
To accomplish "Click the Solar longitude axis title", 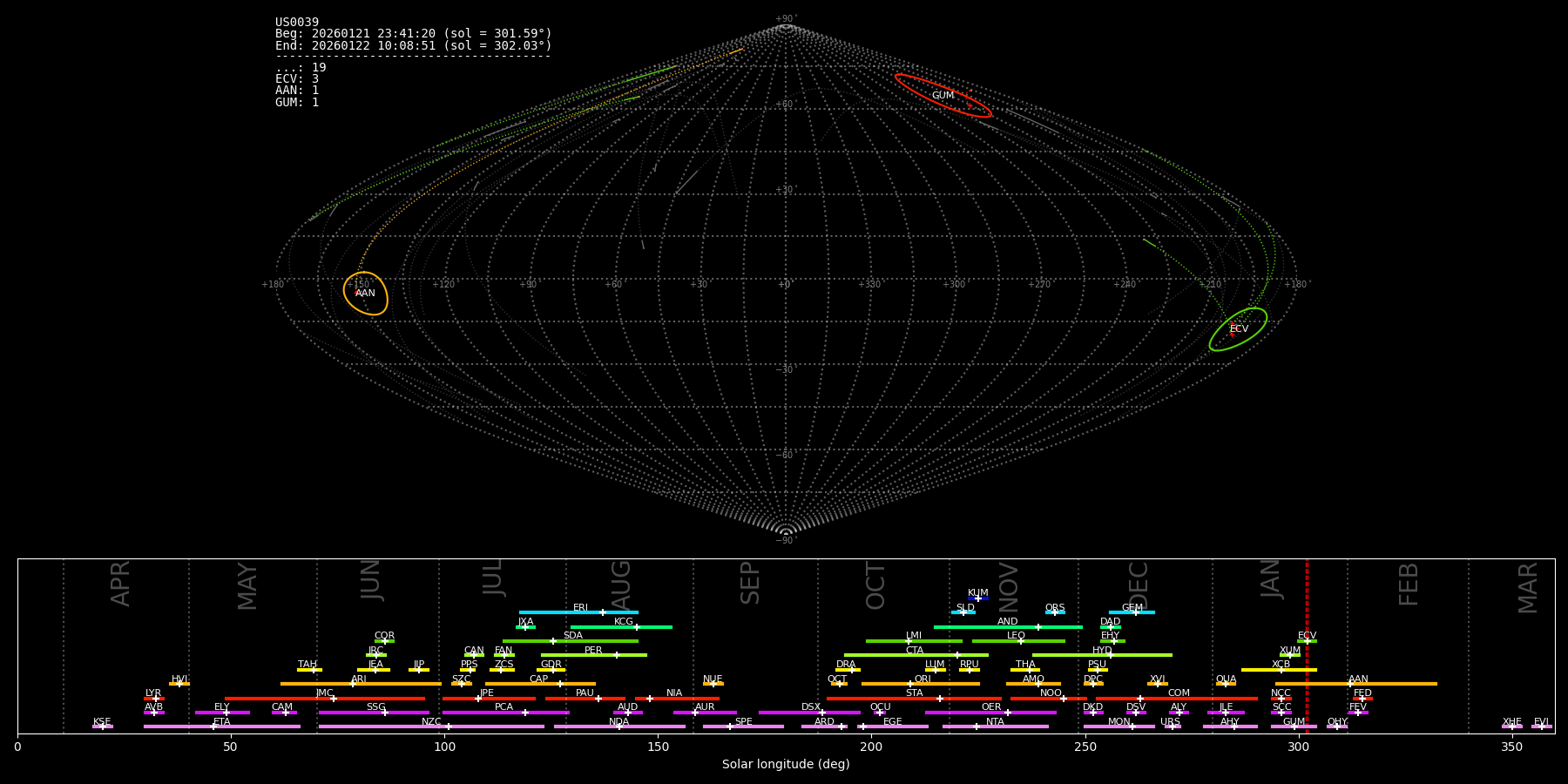I will [786, 764].
